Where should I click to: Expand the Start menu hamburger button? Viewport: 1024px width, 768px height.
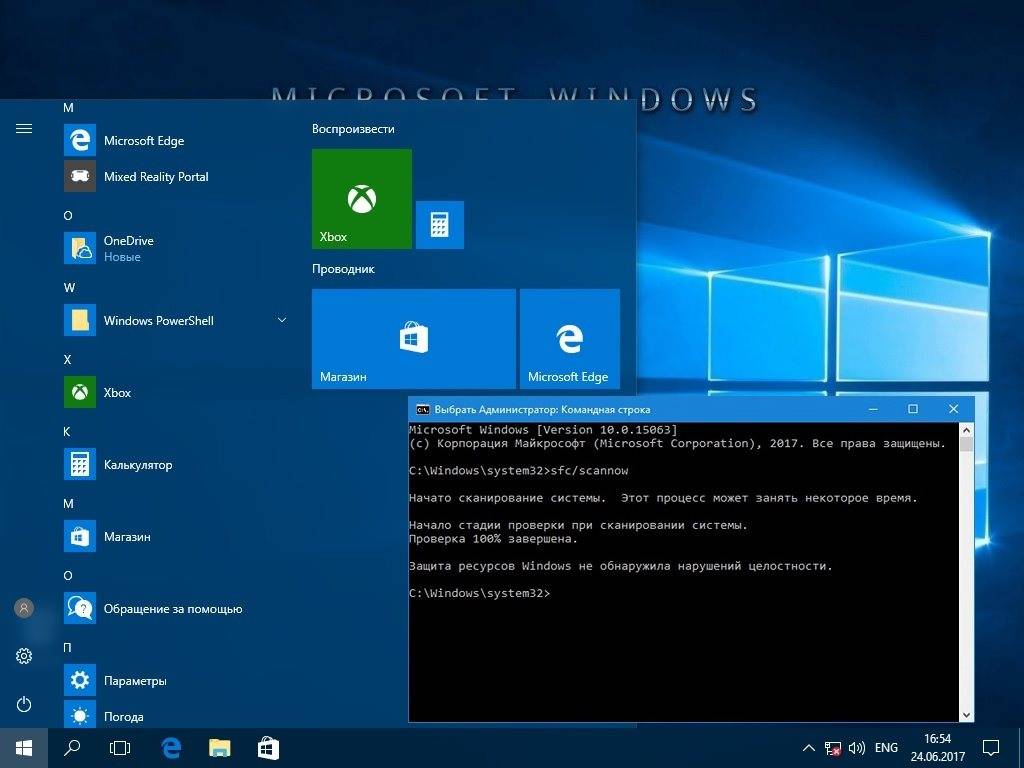24,129
